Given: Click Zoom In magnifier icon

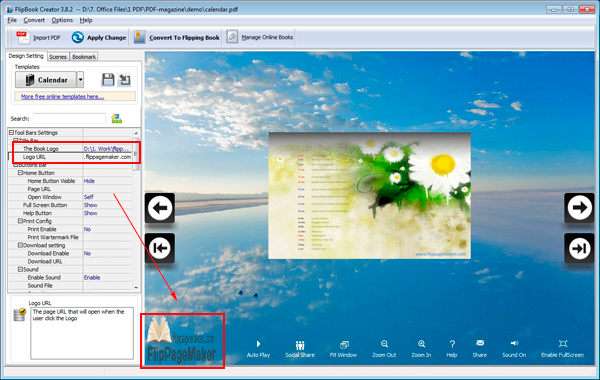Looking at the screenshot, I should (x=421, y=344).
